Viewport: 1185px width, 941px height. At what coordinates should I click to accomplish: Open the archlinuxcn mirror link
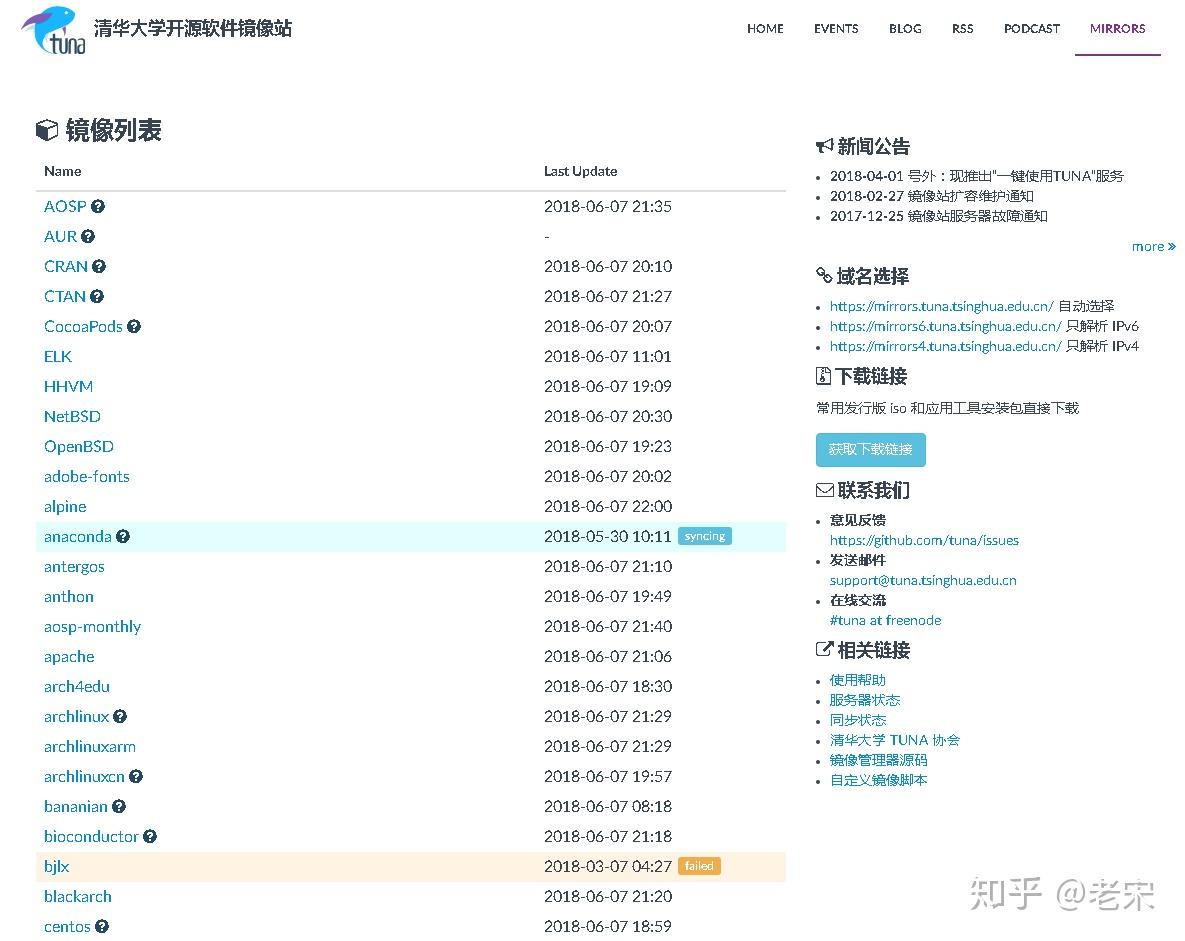click(x=84, y=776)
